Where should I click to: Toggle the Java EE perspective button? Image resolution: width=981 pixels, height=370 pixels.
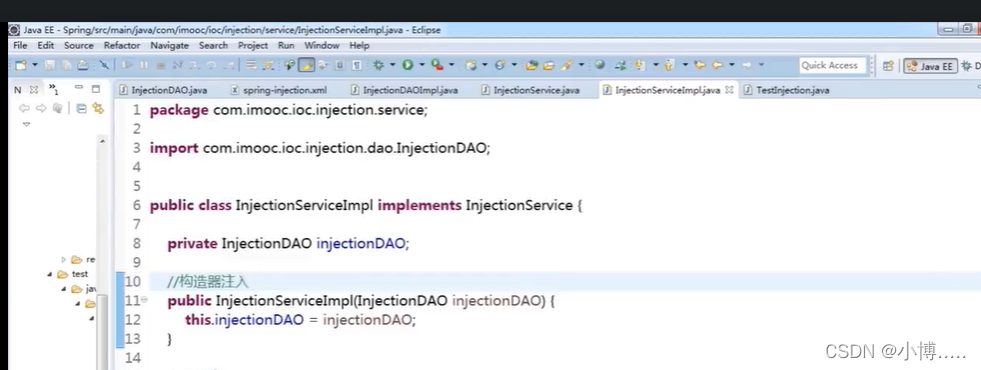tap(930, 65)
